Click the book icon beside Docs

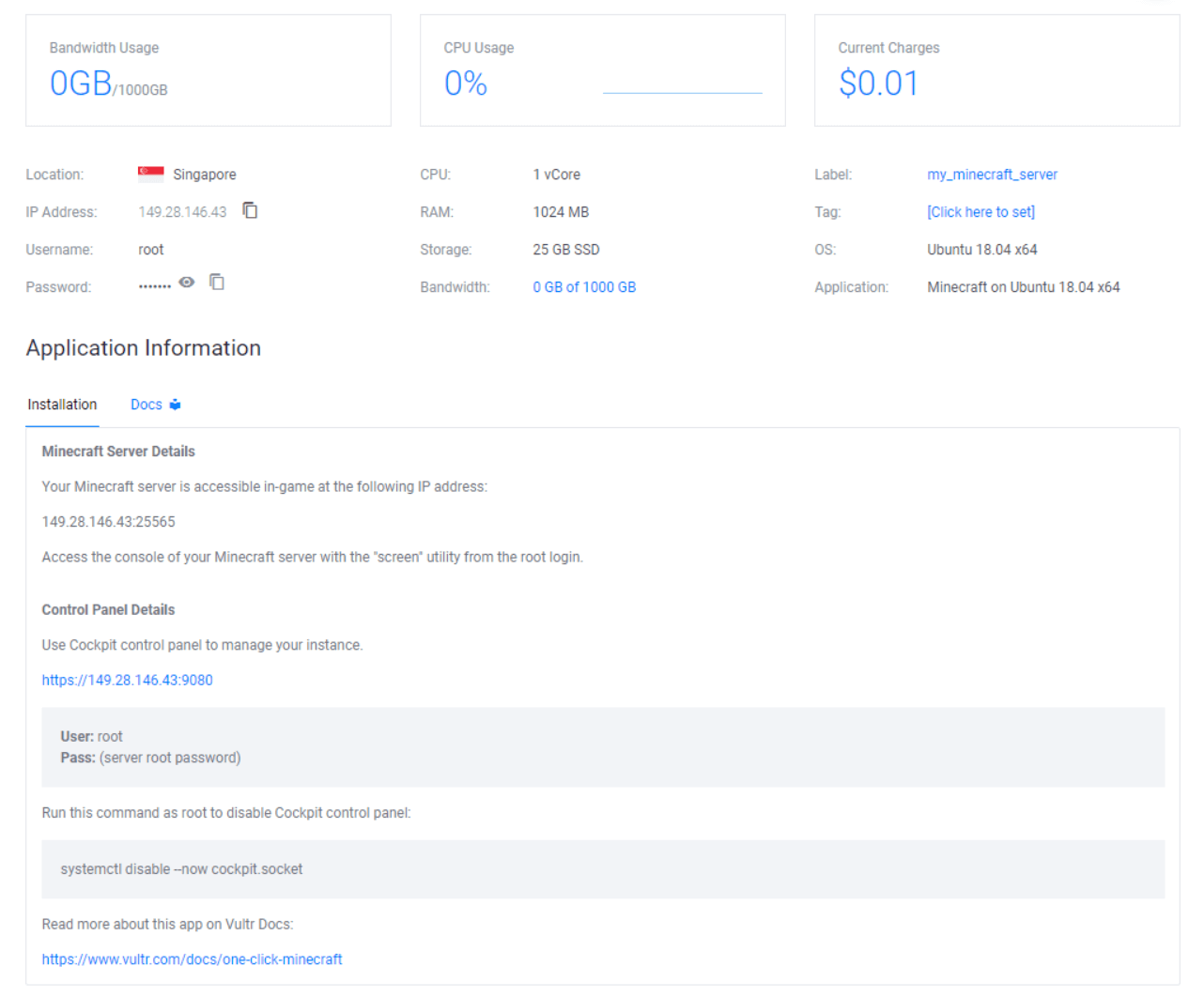click(175, 405)
